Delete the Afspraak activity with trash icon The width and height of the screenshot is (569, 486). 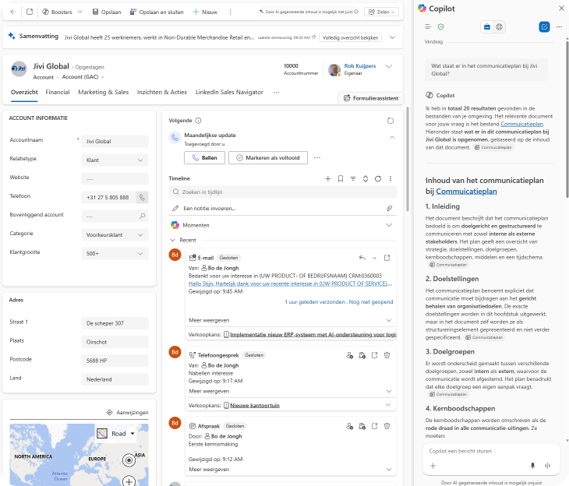[x=387, y=426]
